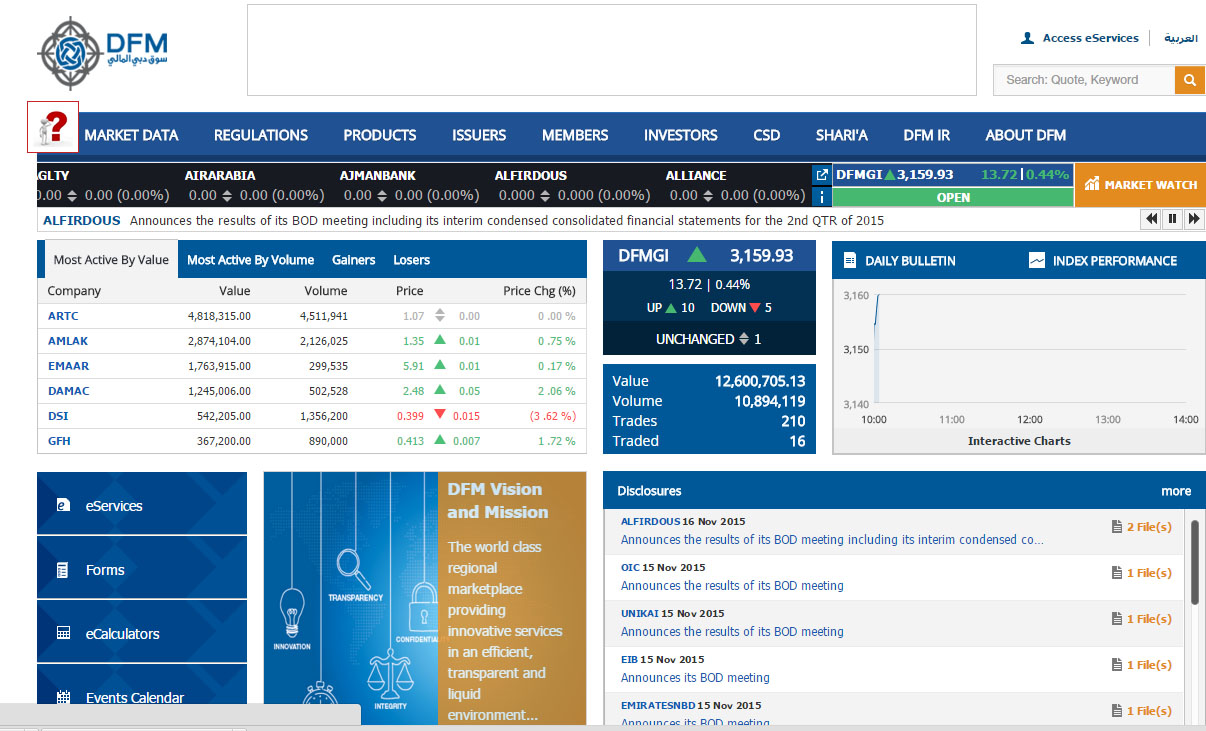This screenshot has height=731, width=1206.
Task: Click the Daily Bulletin document icon
Action: pos(850,261)
